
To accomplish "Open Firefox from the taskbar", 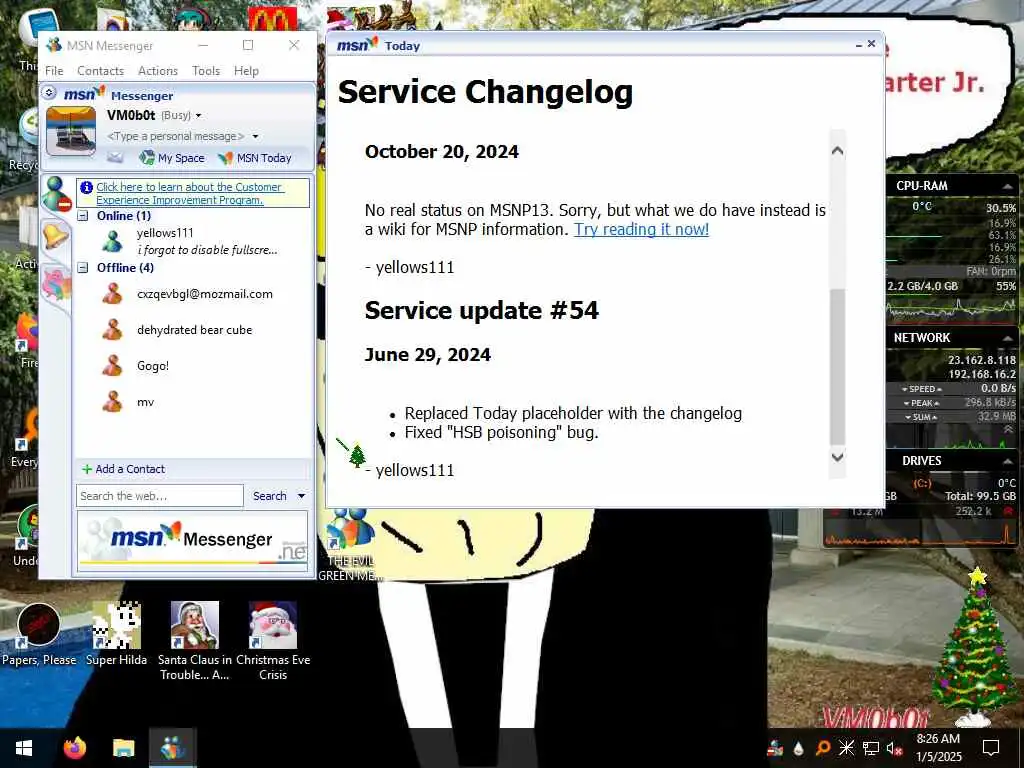I will [74, 748].
